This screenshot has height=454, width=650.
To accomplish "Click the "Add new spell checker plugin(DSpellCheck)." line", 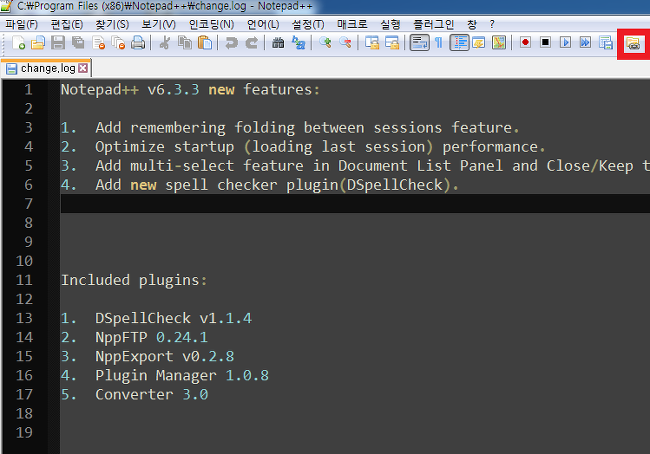I will coord(276,185).
